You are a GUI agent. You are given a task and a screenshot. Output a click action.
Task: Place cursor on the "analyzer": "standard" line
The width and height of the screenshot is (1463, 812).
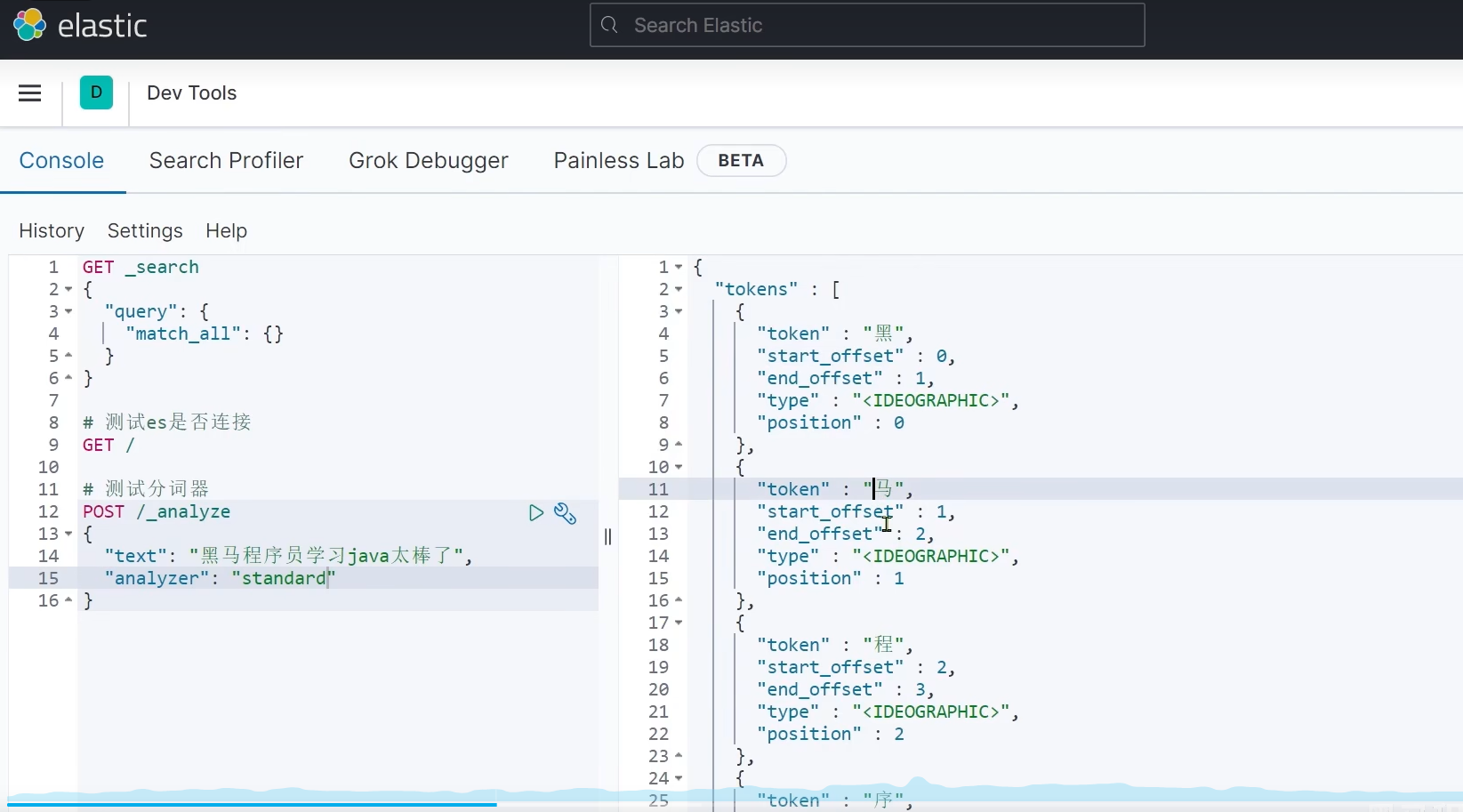pyautogui.click(x=220, y=578)
